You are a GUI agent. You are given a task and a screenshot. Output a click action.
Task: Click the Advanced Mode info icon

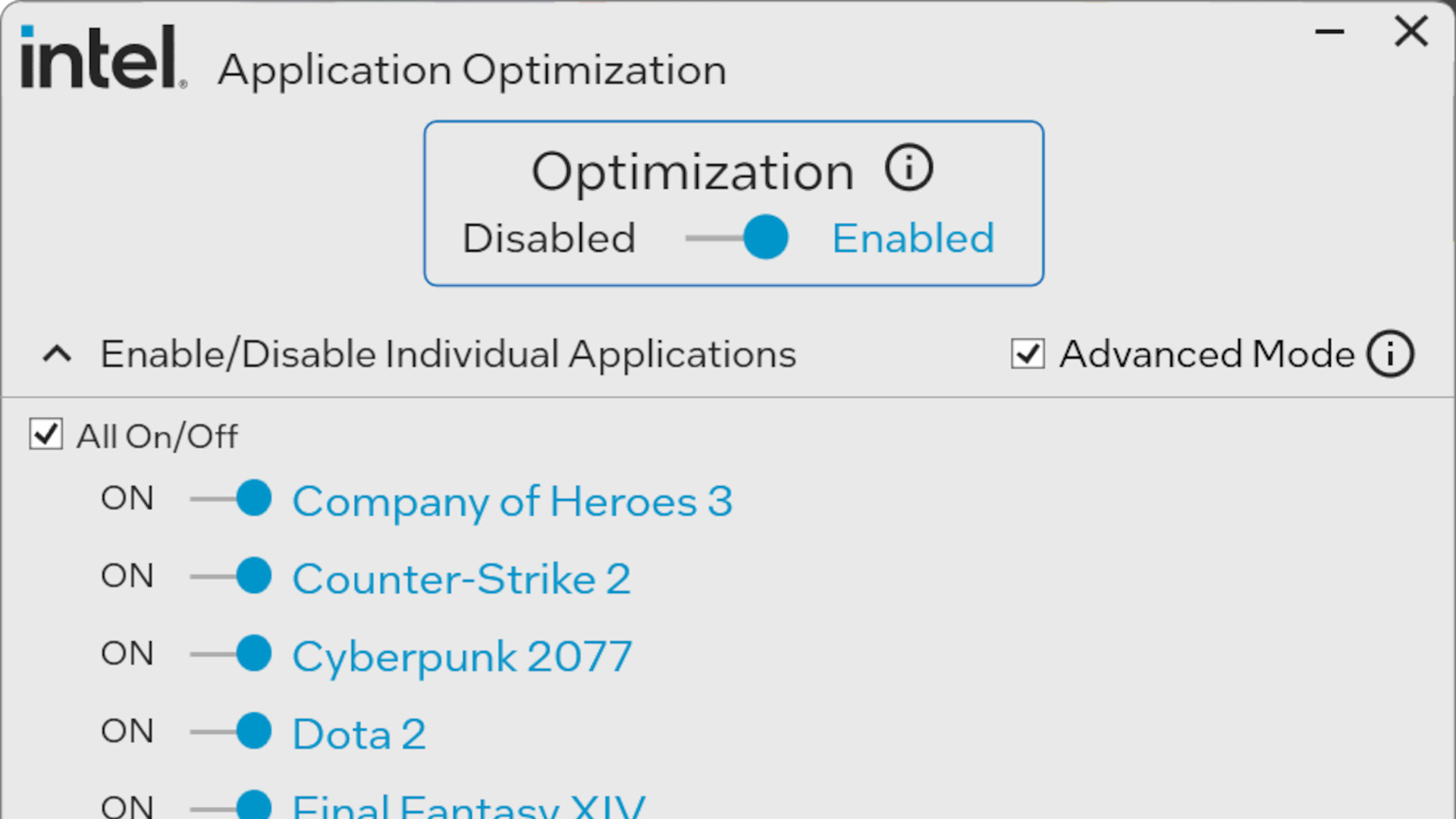(1393, 354)
